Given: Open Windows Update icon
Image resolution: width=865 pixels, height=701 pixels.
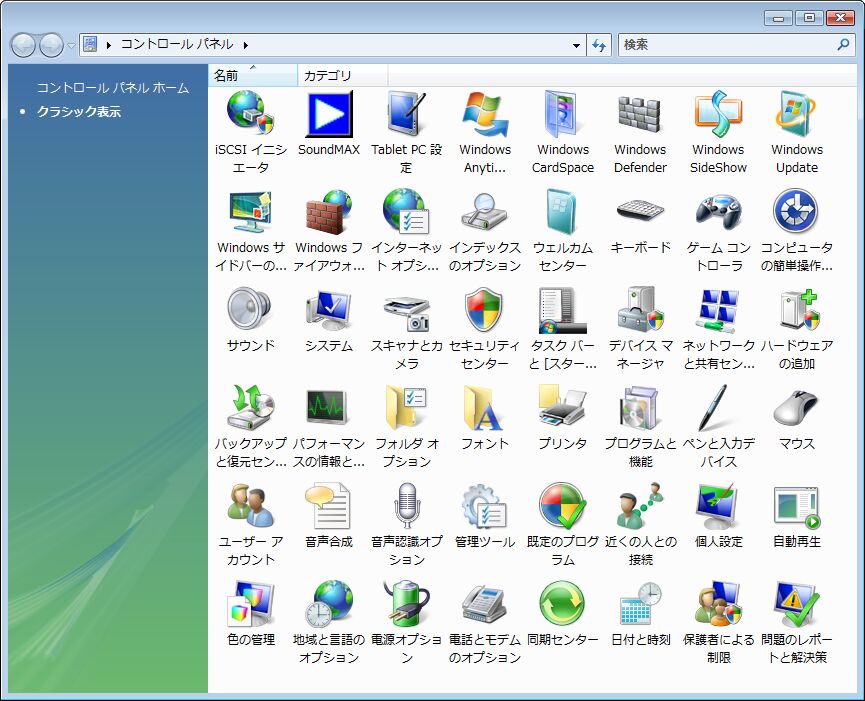Looking at the screenshot, I should point(797,114).
